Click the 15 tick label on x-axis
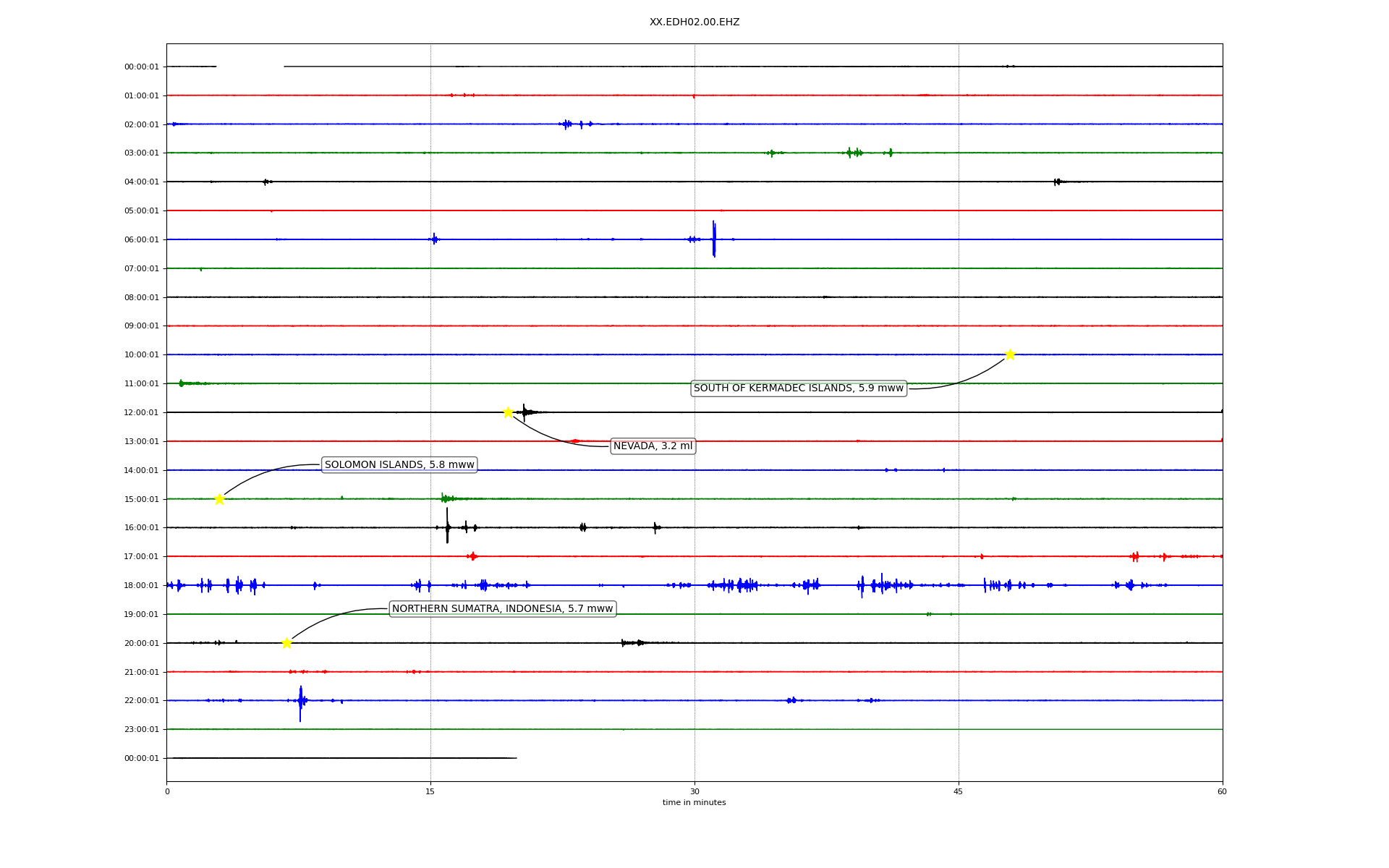Screen dimensions: 1389x868 coord(430,791)
